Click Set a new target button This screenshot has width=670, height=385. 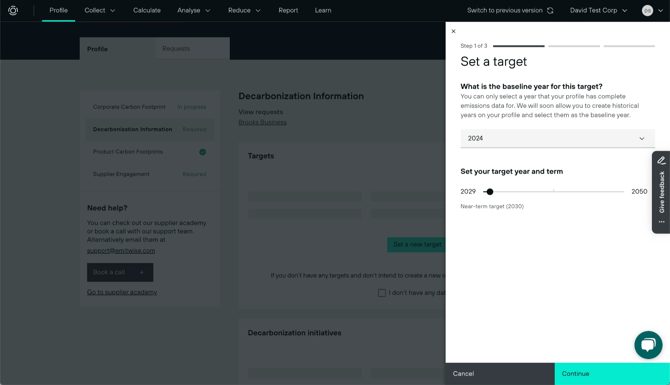point(417,244)
